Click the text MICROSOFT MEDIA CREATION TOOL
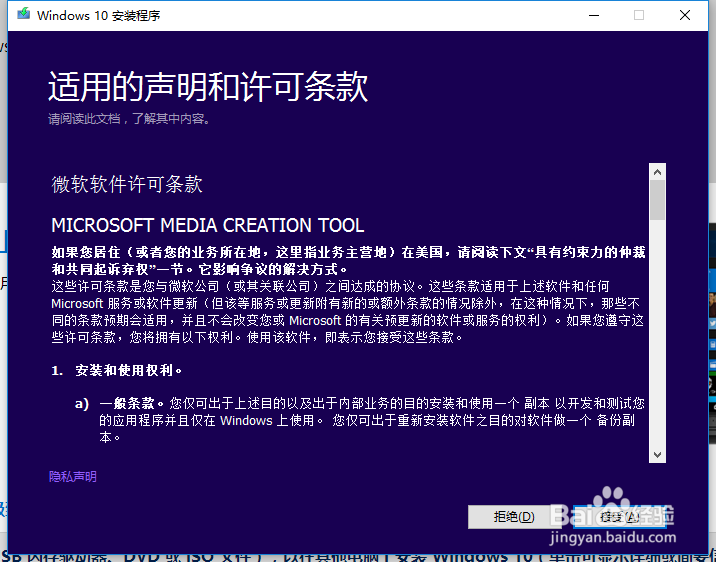The image size is (716, 562). coord(208,225)
